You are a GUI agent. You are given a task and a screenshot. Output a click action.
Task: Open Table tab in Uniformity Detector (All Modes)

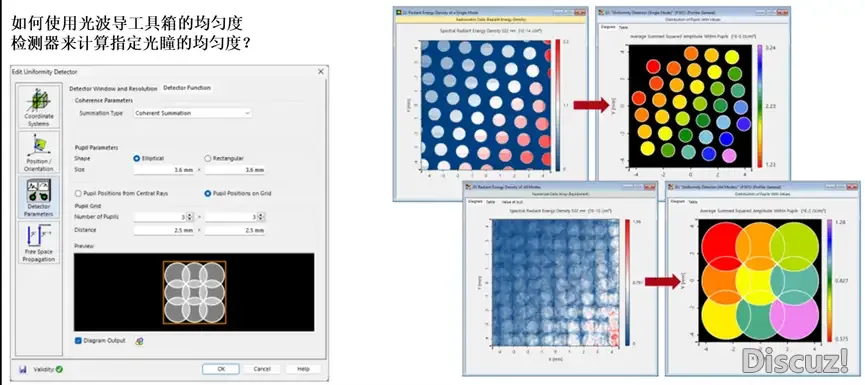(x=692, y=202)
